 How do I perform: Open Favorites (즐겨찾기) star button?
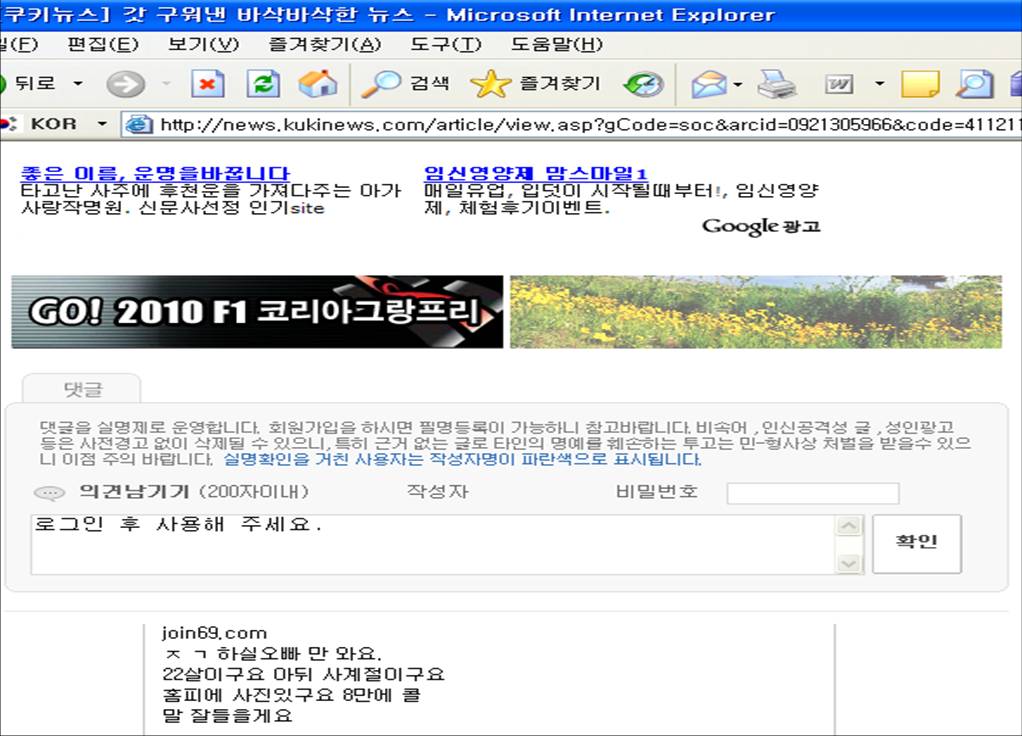tap(536, 84)
